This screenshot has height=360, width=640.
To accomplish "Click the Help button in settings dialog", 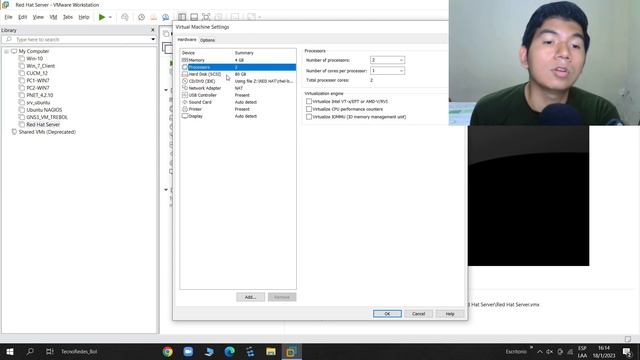I will (450, 314).
